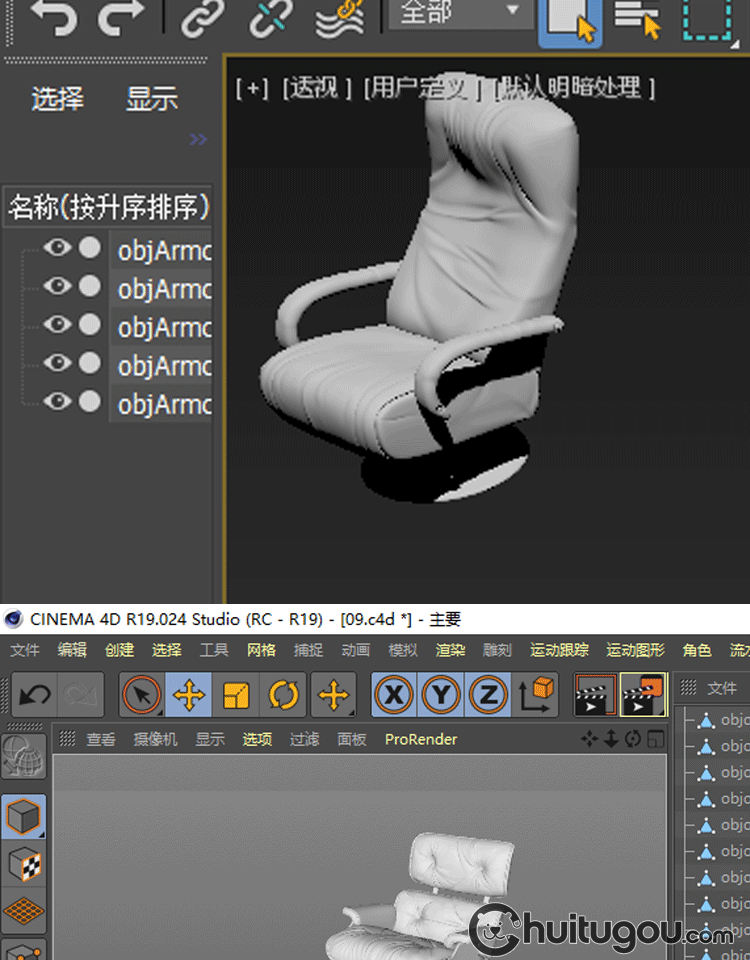Screen dimensions: 750x960
Task: Click the undo arrow in 3ds Max toolbar
Action: 53,18
